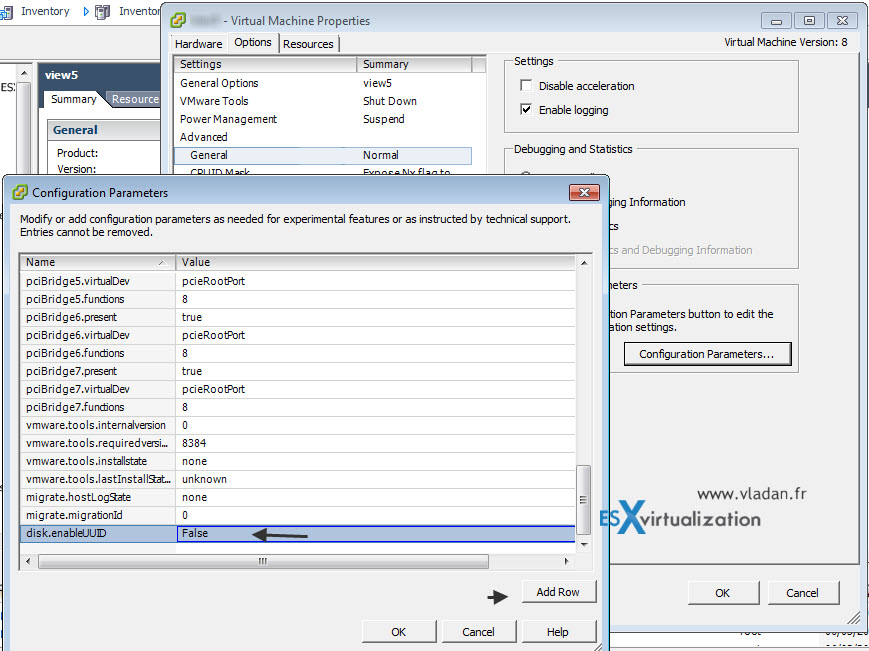Image resolution: width=869 pixels, height=651 pixels.
Task: Click OK in Virtual Machine Properties window
Action: (x=723, y=593)
